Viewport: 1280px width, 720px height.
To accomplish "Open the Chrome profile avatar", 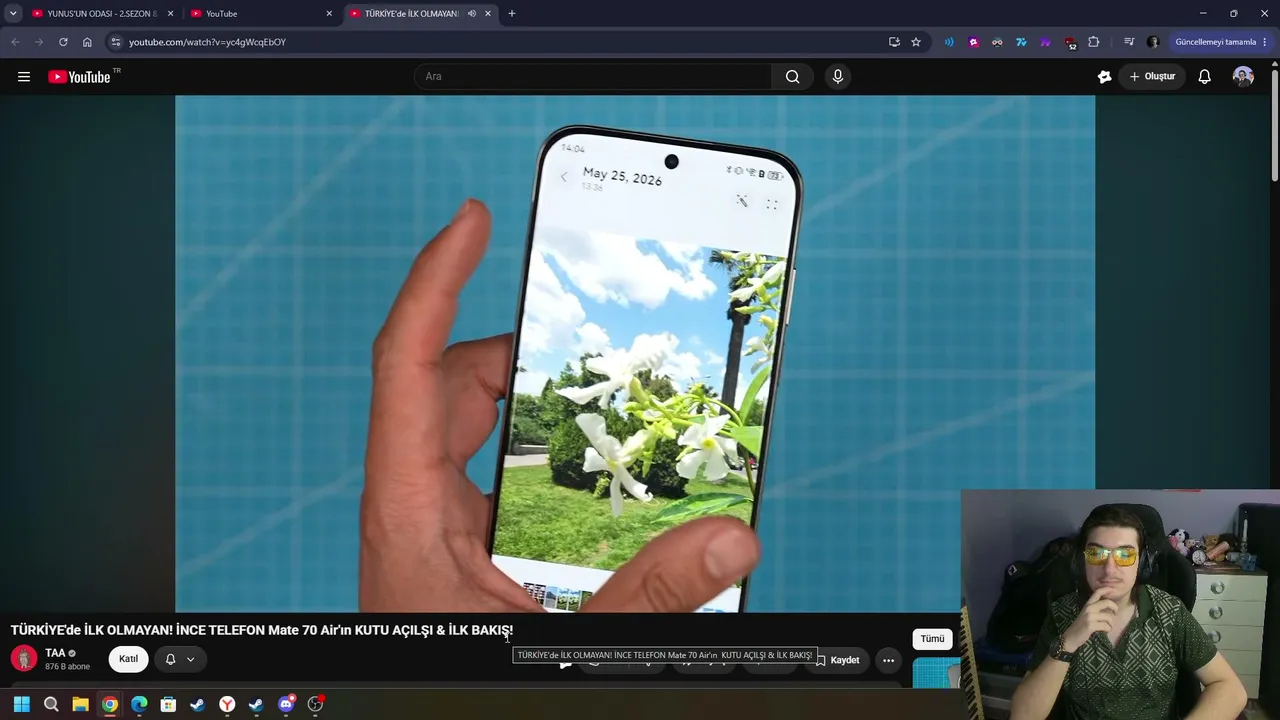I will click(x=1153, y=42).
